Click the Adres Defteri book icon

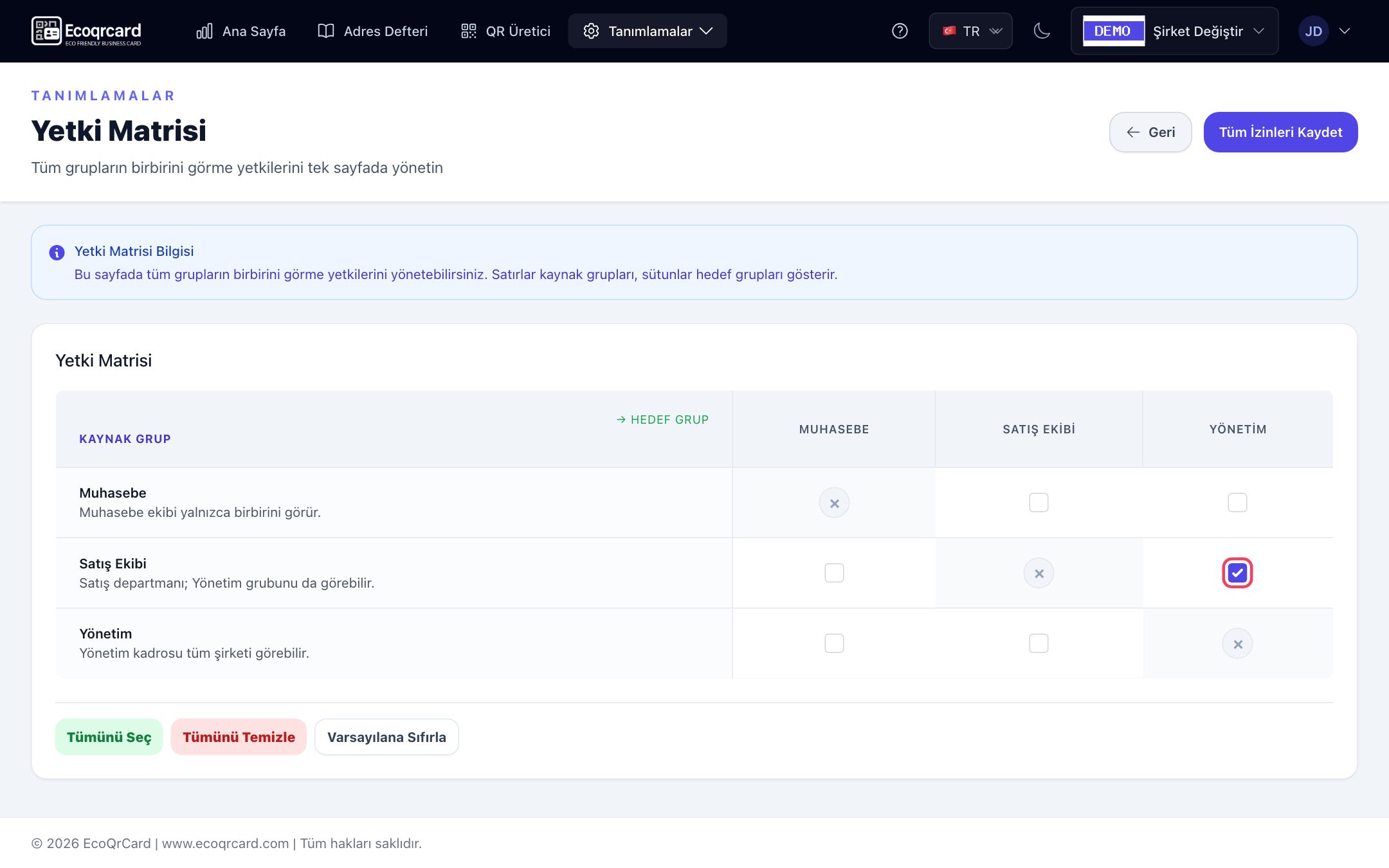326,31
